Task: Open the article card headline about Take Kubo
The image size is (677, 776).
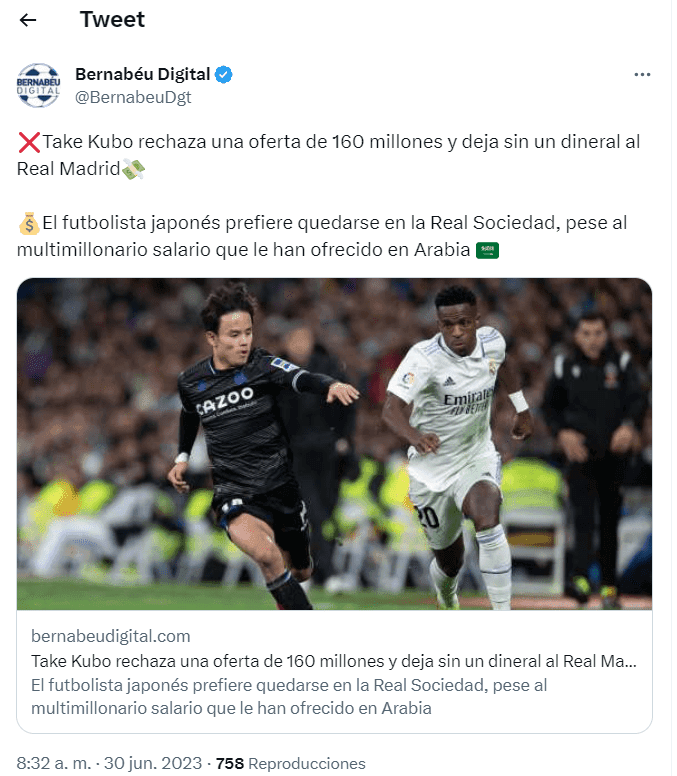Action: click(334, 661)
